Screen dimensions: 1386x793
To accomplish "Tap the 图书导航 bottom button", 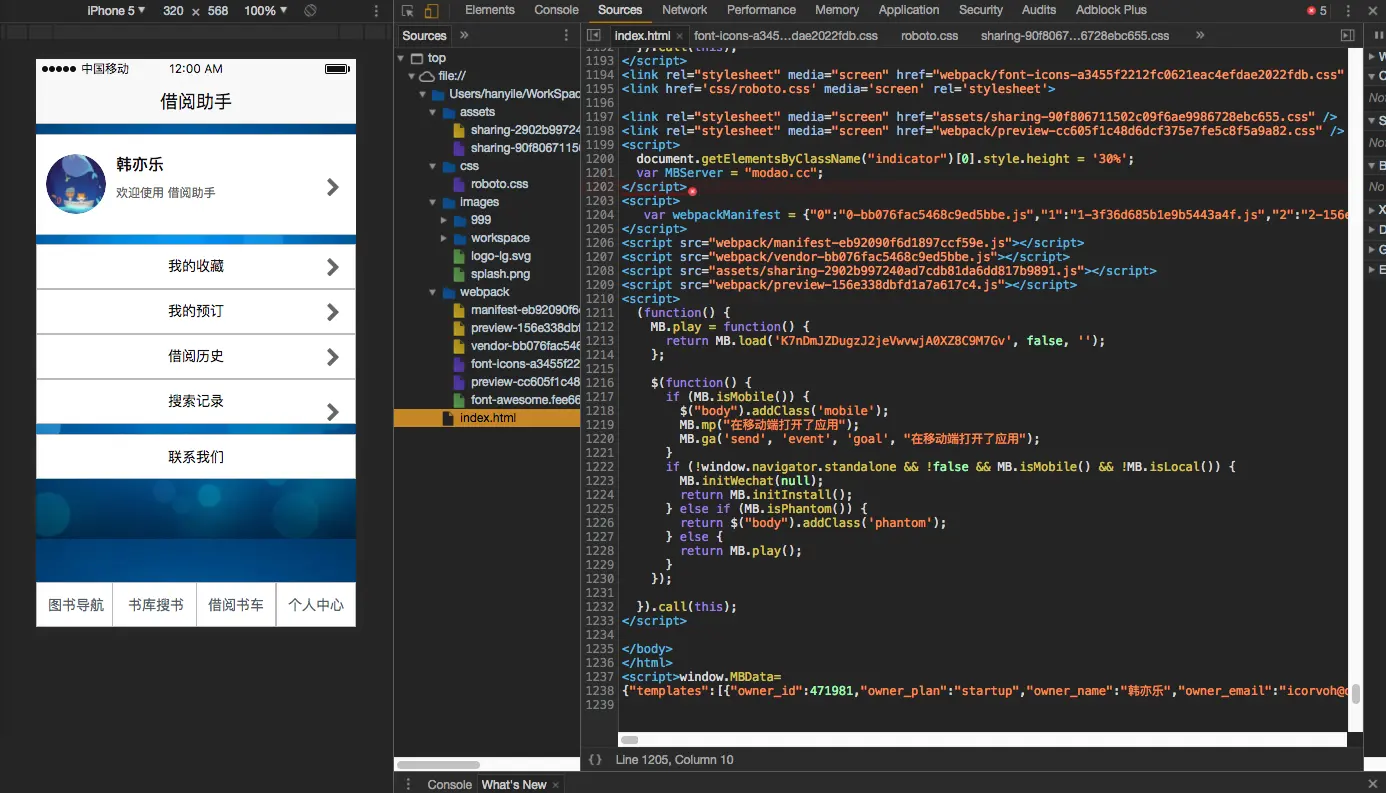I will [75, 605].
